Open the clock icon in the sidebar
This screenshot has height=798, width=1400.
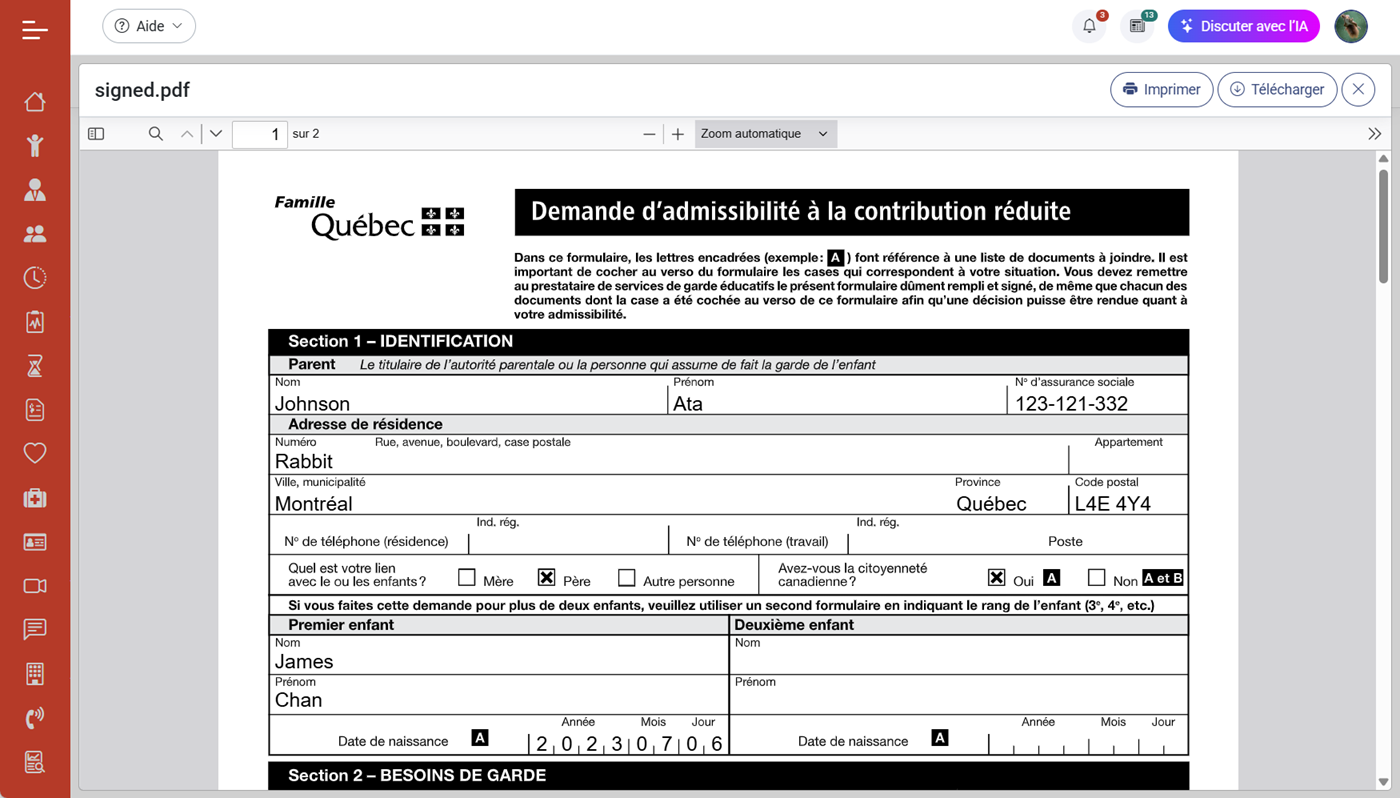click(x=35, y=278)
